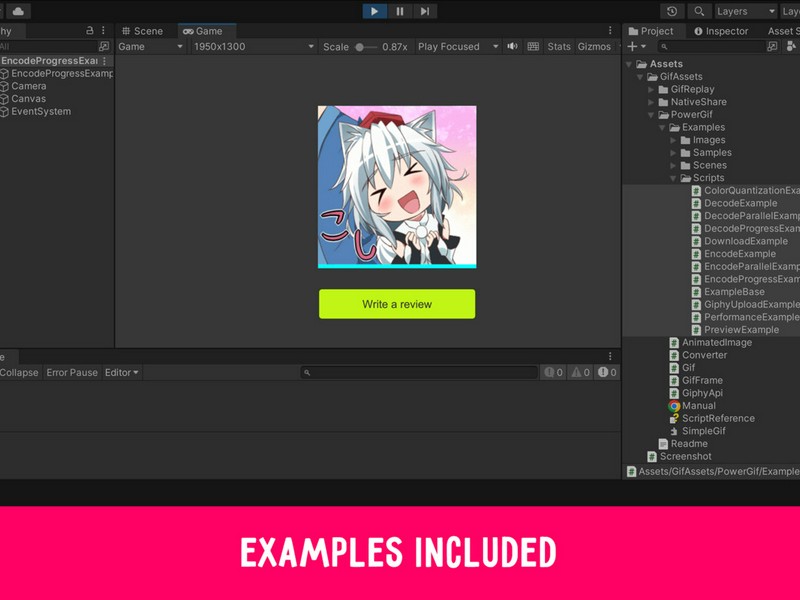The image size is (800, 600).
Task: Collapse the Assets folder
Action: 629,64
